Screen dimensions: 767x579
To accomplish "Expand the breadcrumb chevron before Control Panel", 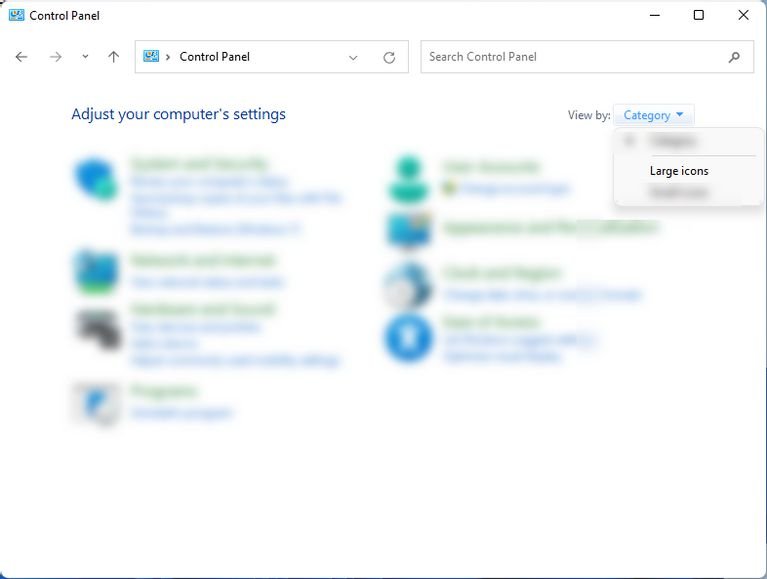I will click(x=168, y=57).
